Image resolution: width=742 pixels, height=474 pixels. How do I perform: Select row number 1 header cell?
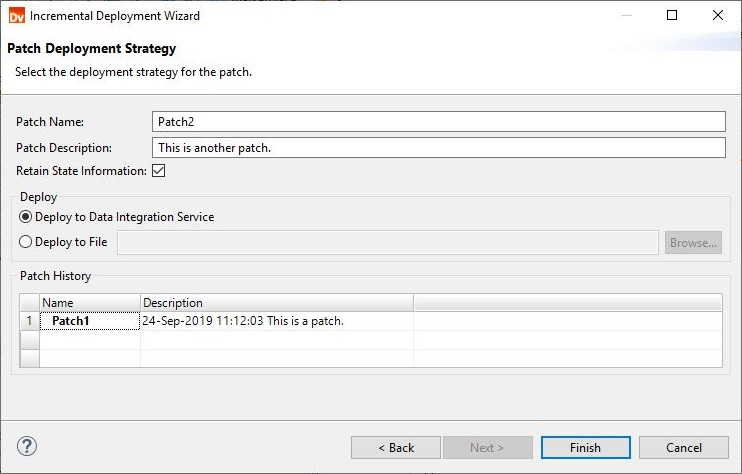point(29,321)
